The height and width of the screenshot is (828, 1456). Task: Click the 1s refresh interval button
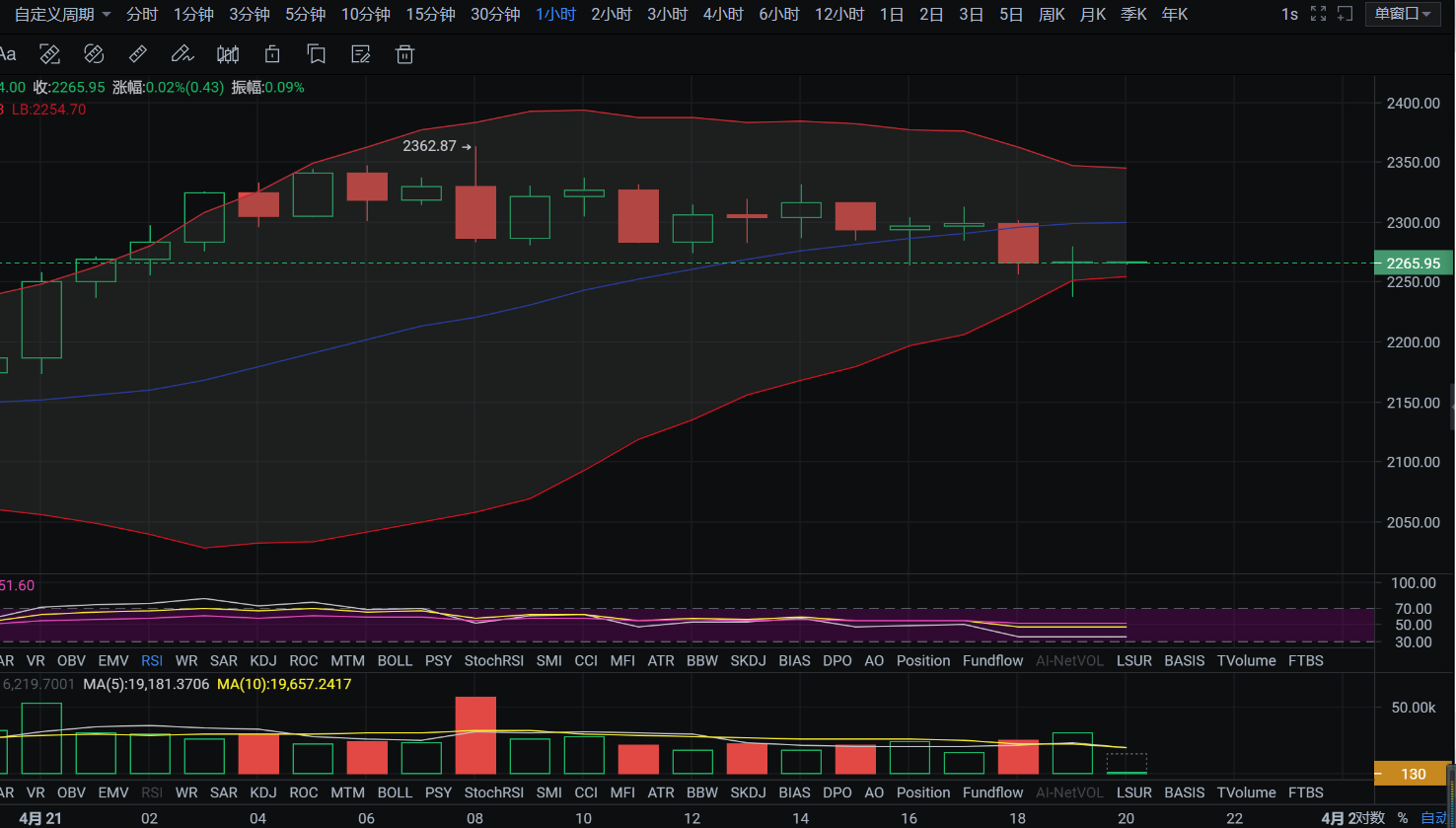[x=1289, y=14]
